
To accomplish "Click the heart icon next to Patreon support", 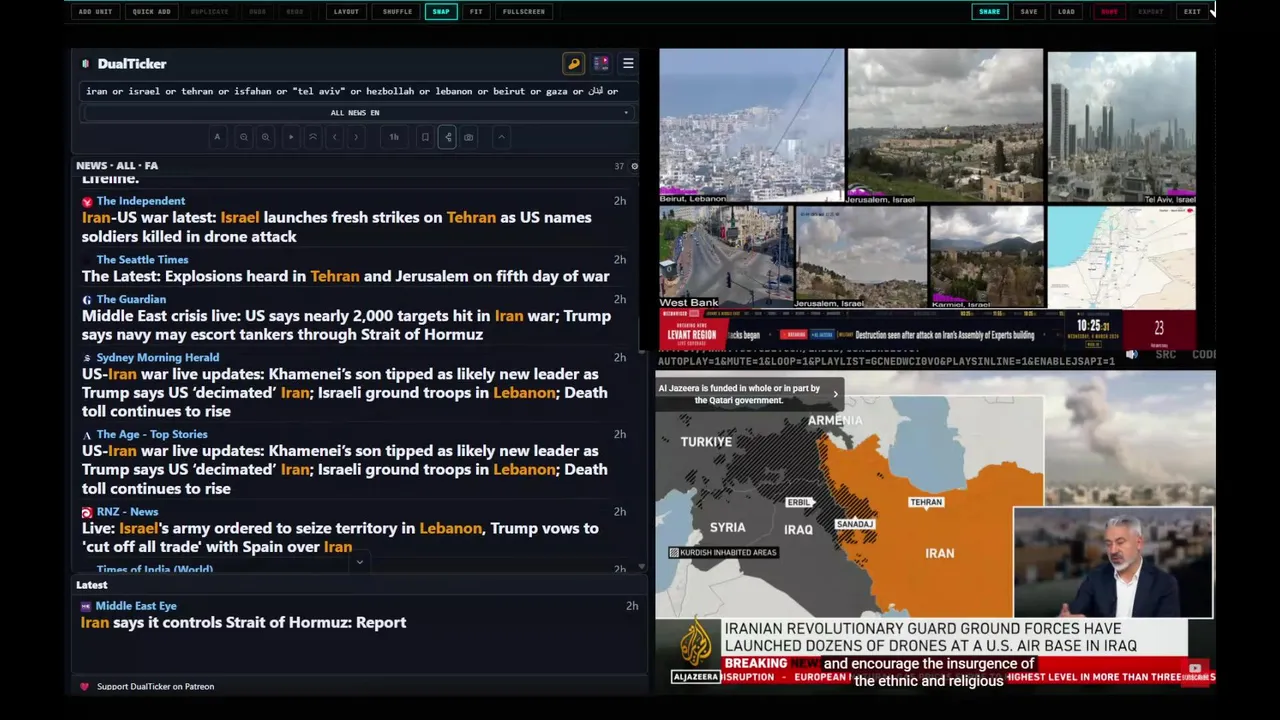I will 85,686.
